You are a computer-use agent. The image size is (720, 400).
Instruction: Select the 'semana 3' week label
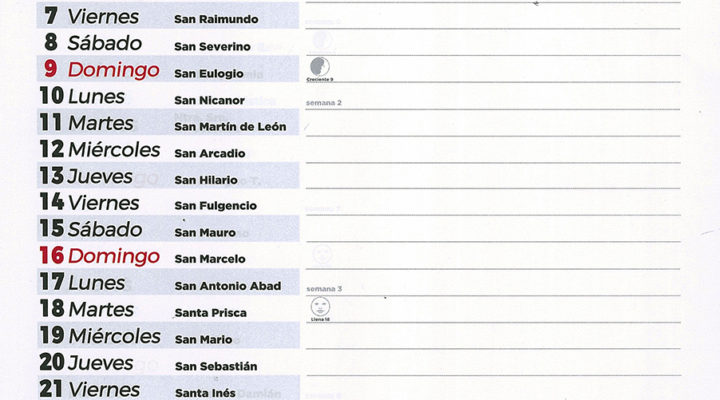click(x=324, y=289)
